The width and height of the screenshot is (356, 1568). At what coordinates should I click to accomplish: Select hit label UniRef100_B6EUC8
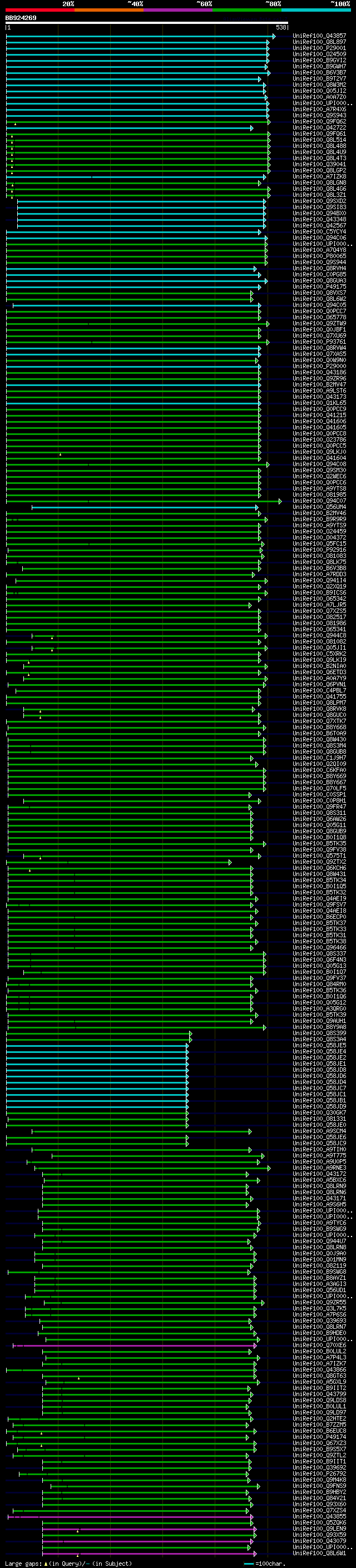click(319, 1431)
